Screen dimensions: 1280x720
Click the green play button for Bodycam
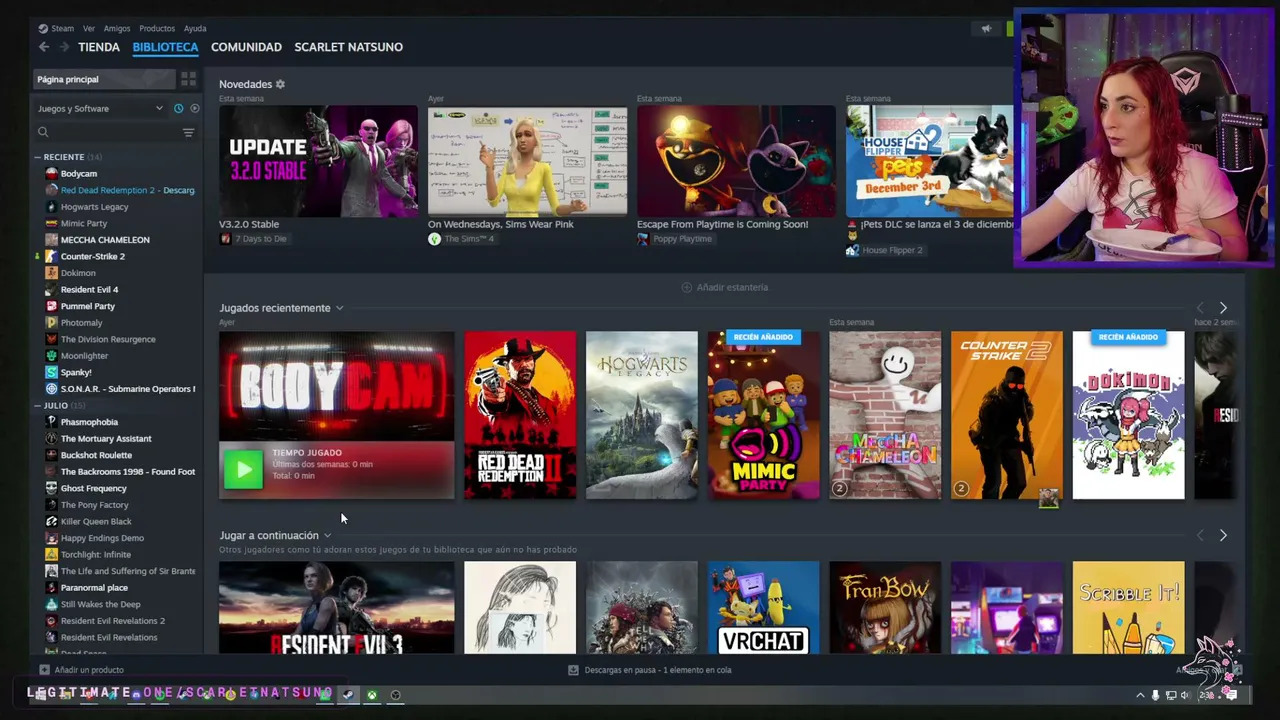click(x=243, y=469)
